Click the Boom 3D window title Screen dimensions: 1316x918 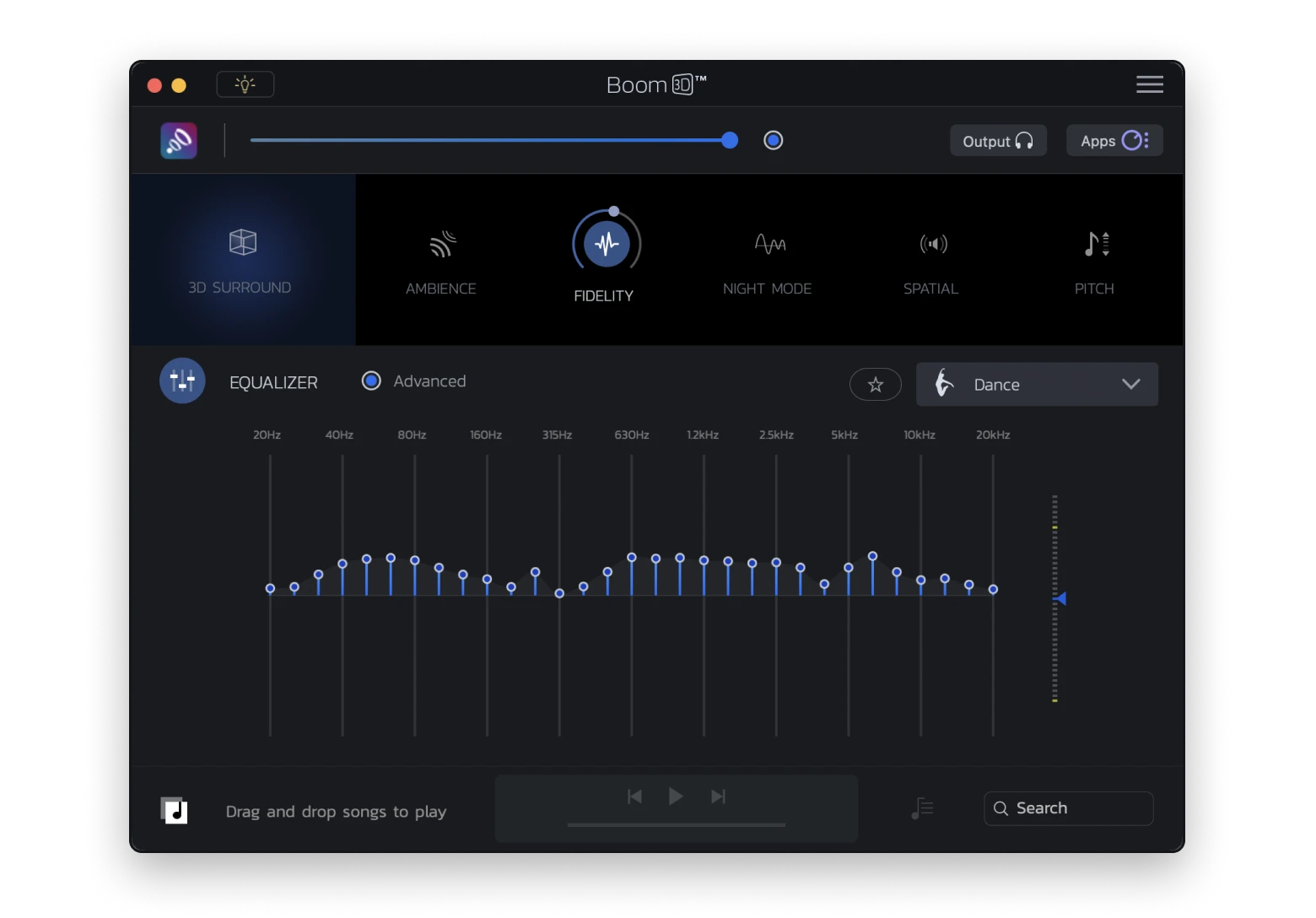[656, 84]
